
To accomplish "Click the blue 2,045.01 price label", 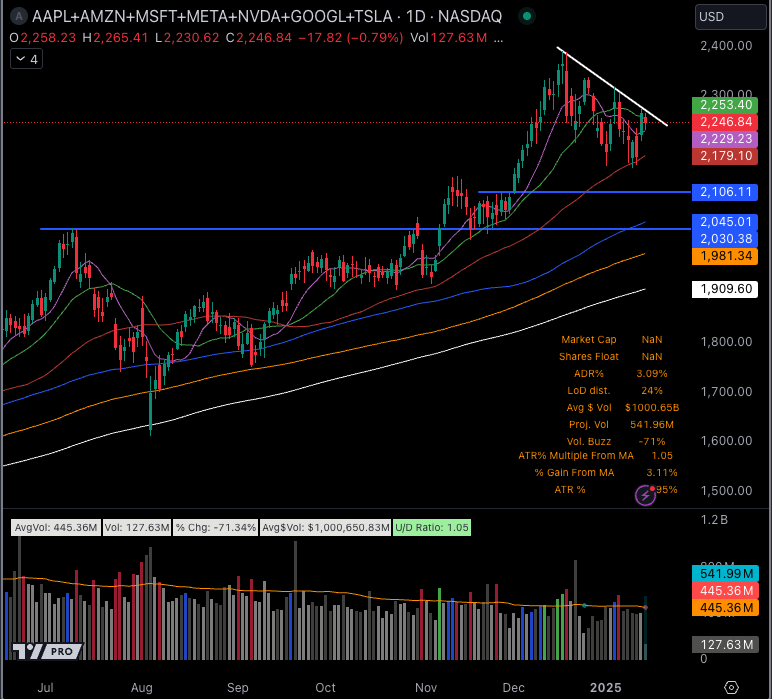I will pos(725,222).
